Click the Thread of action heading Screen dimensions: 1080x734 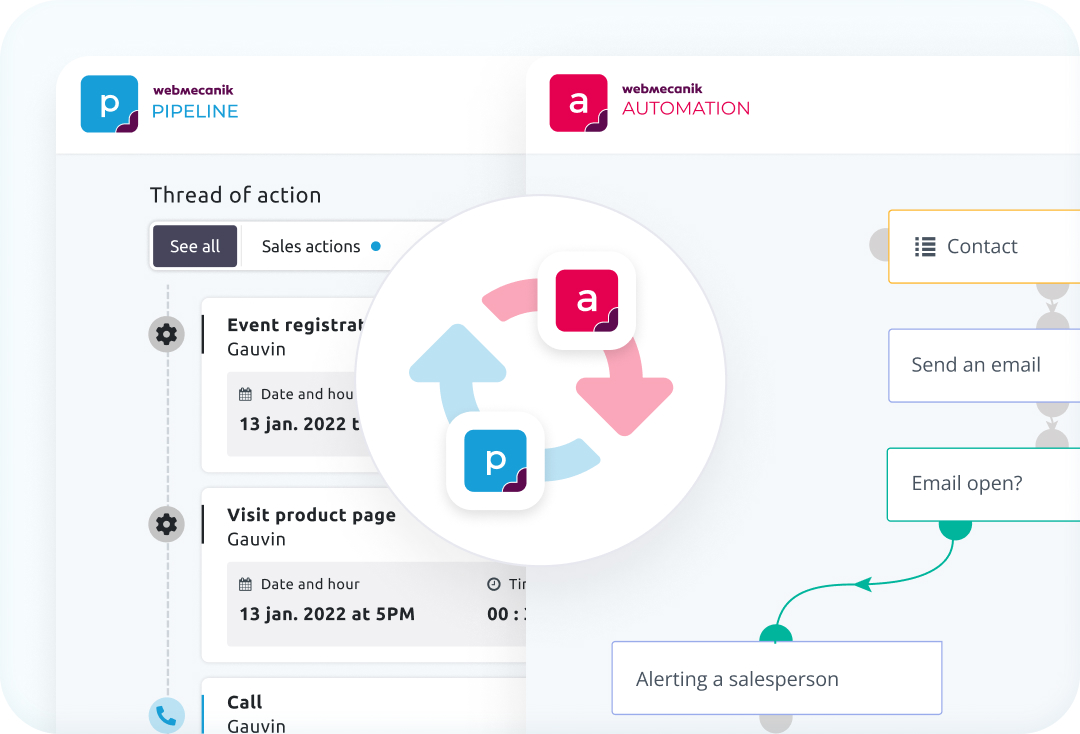(x=235, y=195)
